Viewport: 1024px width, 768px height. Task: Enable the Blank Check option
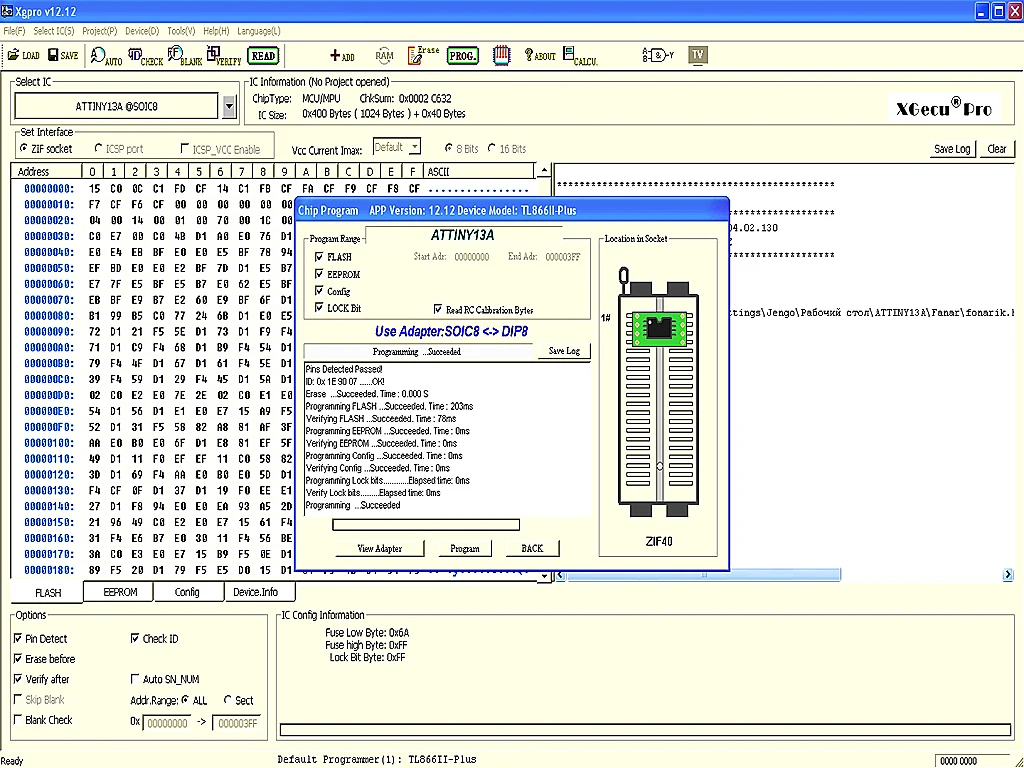pyautogui.click(x=18, y=720)
